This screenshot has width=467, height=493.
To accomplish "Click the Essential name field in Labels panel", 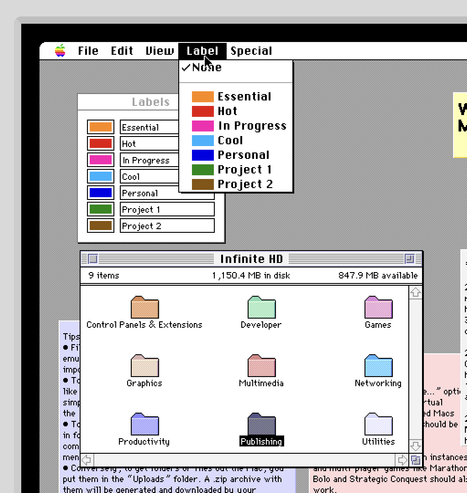I will pyautogui.click(x=149, y=127).
